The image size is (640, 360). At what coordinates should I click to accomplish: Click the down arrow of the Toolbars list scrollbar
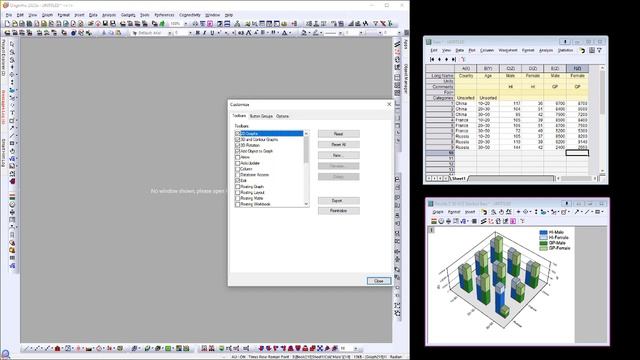pyautogui.click(x=306, y=204)
